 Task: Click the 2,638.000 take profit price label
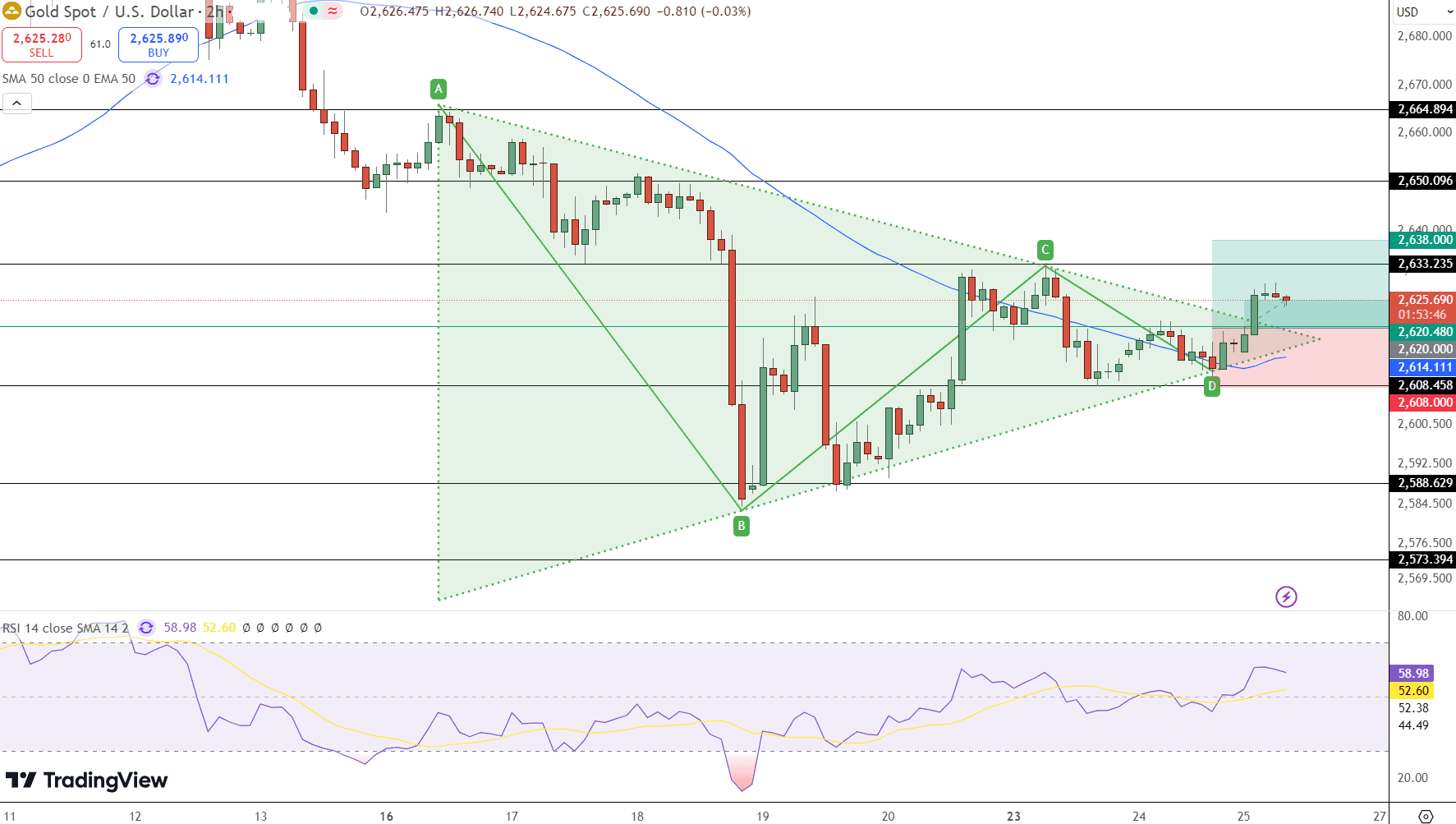[1422, 240]
